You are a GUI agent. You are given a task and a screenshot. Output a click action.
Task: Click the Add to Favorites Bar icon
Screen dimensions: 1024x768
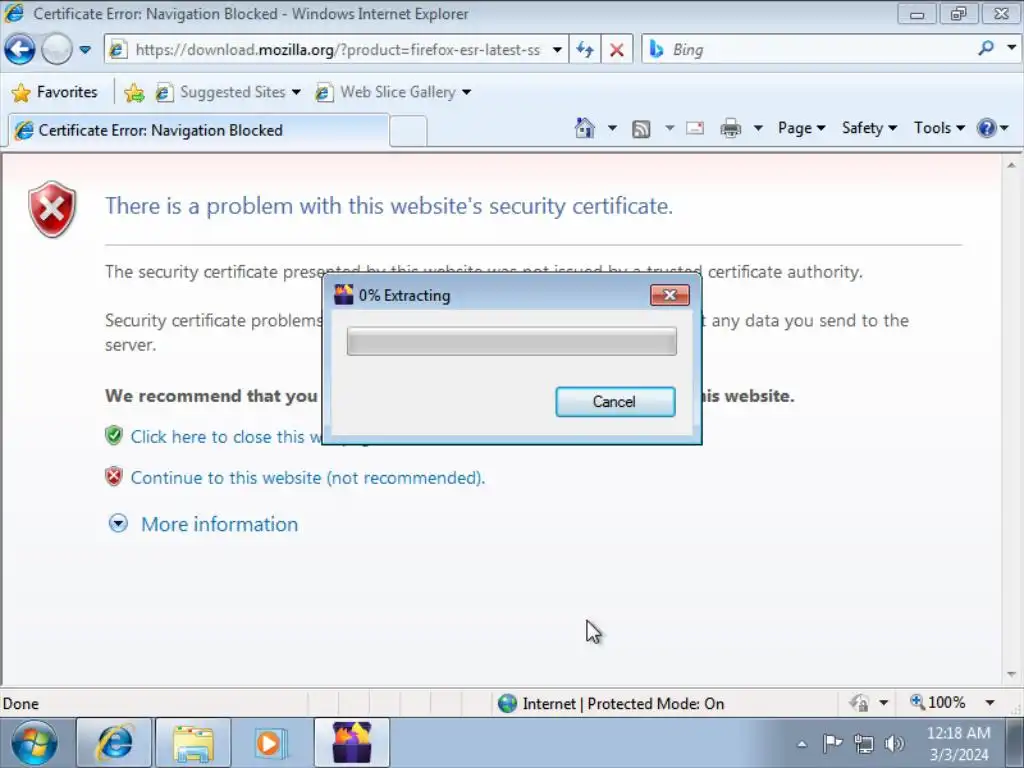click(134, 93)
